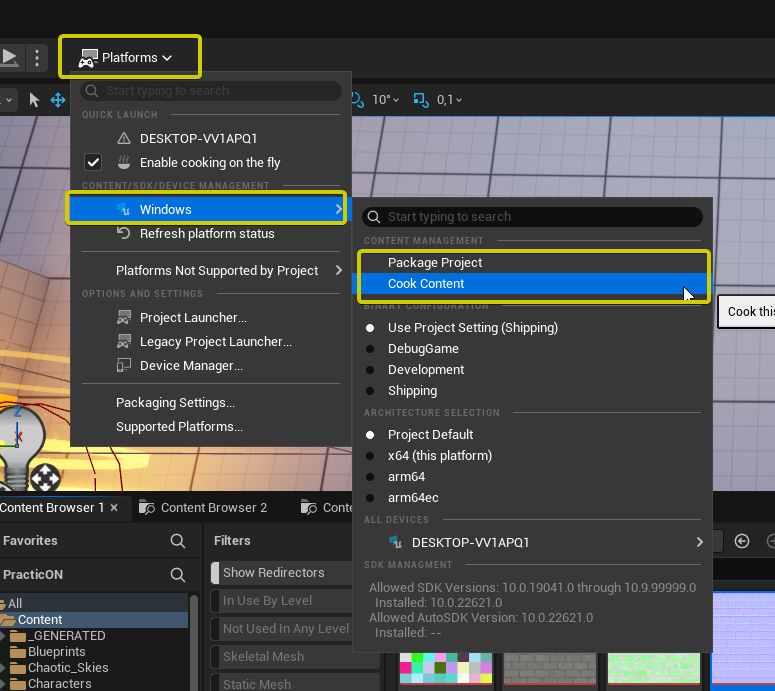The width and height of the screenshot is (775, 691).
Task: Choose the arrow select mode tool
Action: 34,100
